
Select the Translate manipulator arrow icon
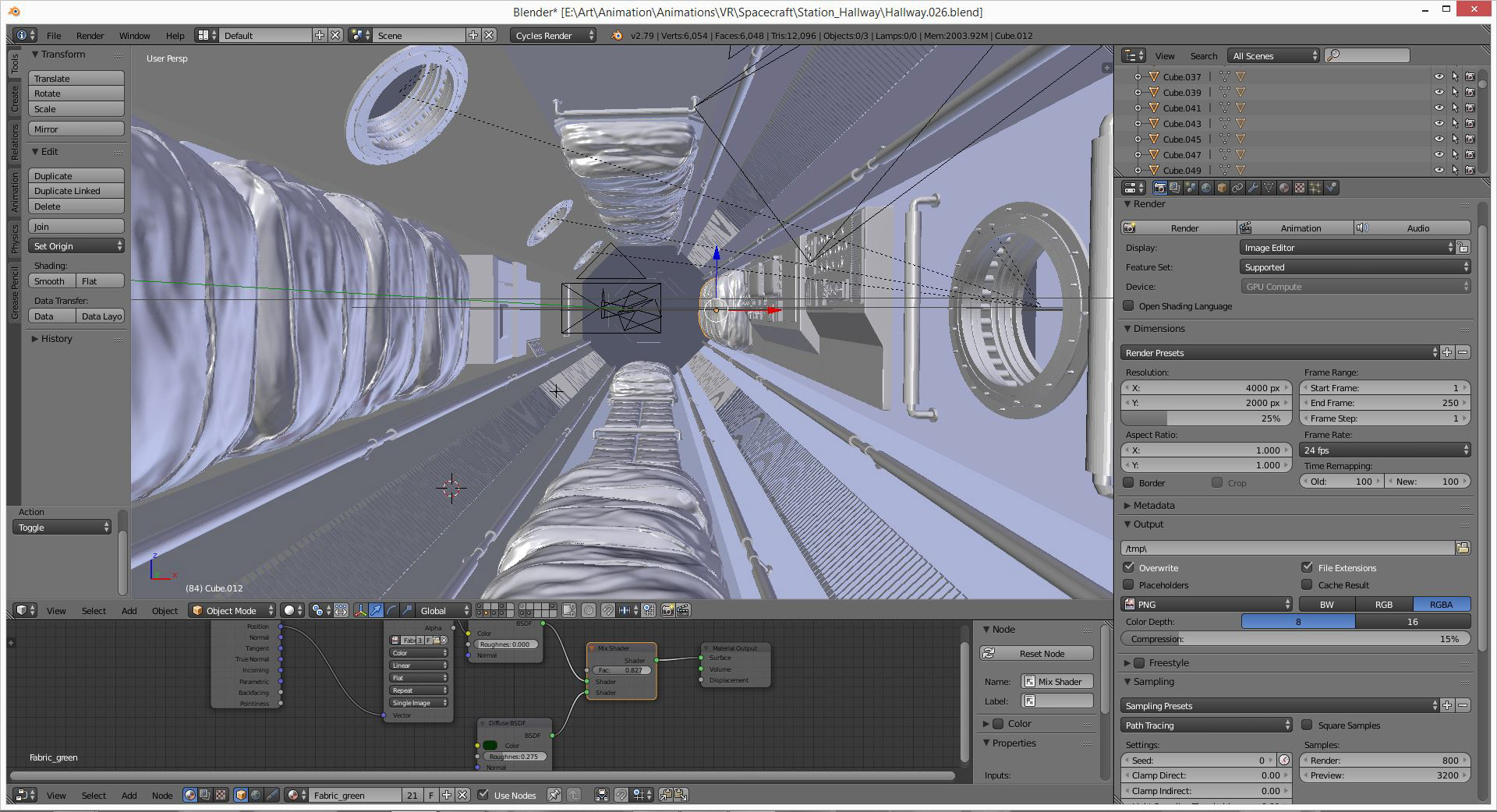[376, 610]
